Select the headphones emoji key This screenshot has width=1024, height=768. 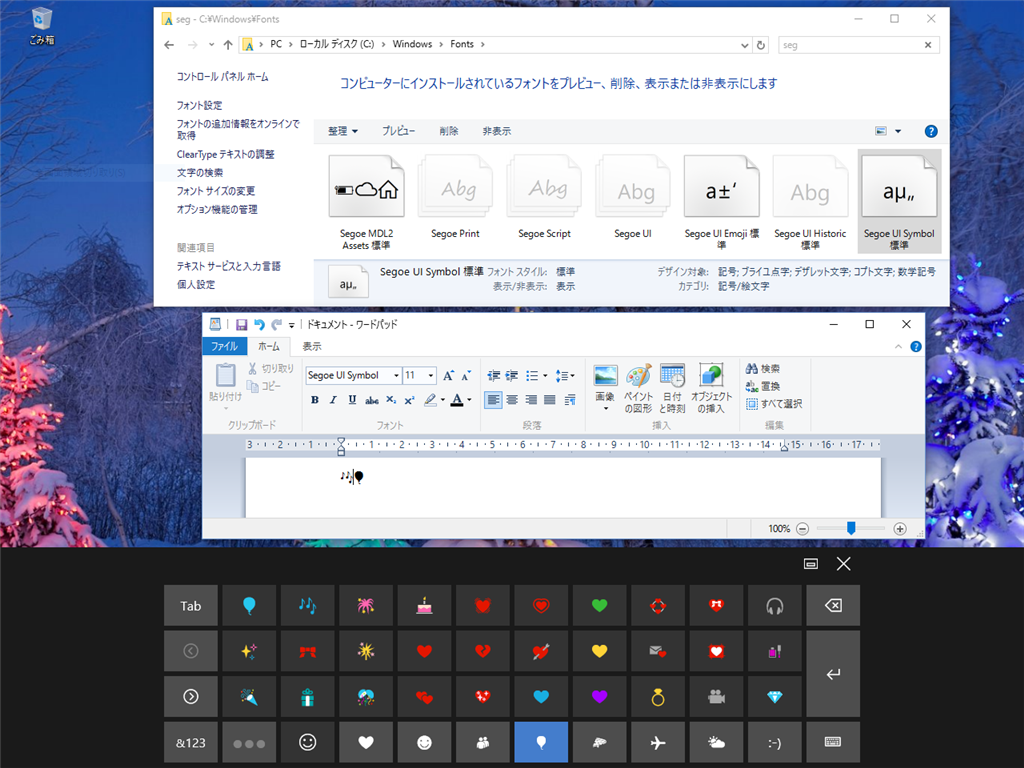pyautogui.click(x=775, y=605)
